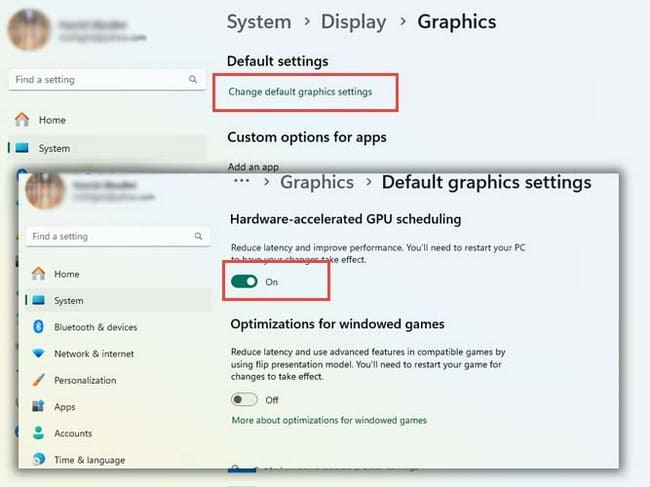Go back to Graphics in the front window breadcrumb
Viewport: 650px width, 487px height.
[x=316, y=182]
